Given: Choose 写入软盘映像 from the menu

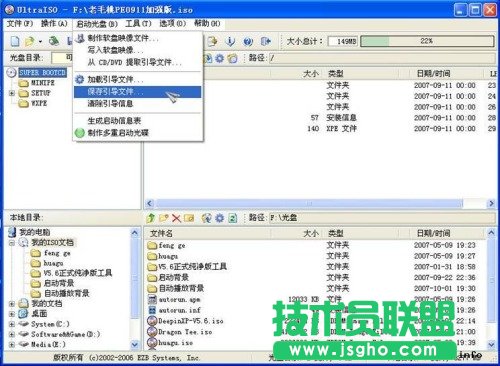Looking at the screenshot, I should [138, 50].
